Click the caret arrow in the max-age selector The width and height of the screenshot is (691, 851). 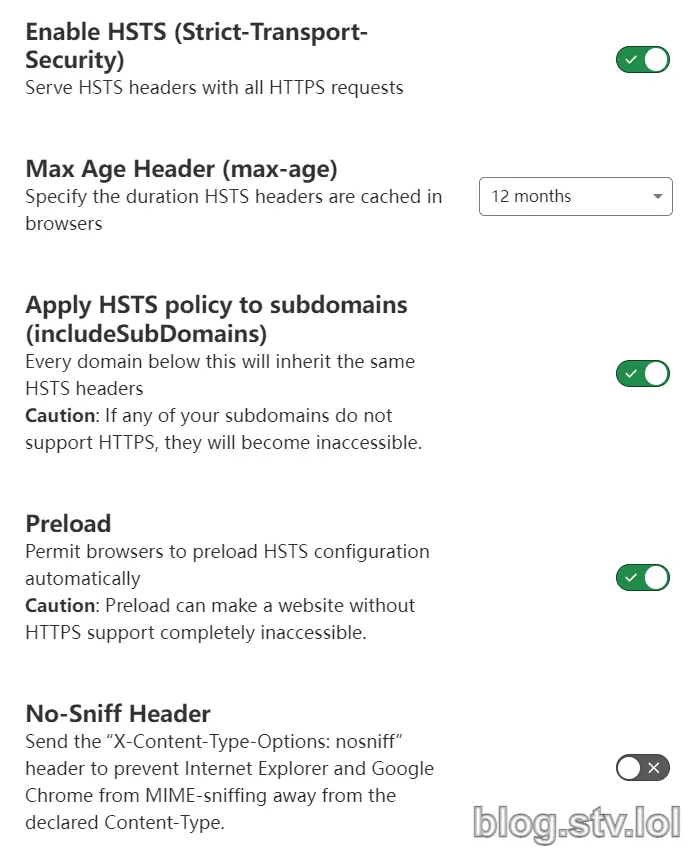point(657,197)
